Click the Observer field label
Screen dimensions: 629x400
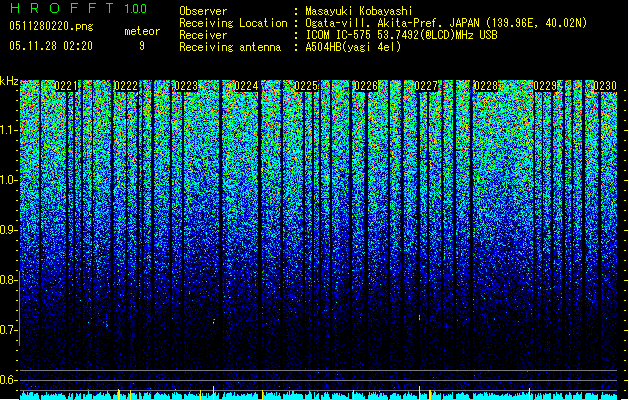(203, 11)
